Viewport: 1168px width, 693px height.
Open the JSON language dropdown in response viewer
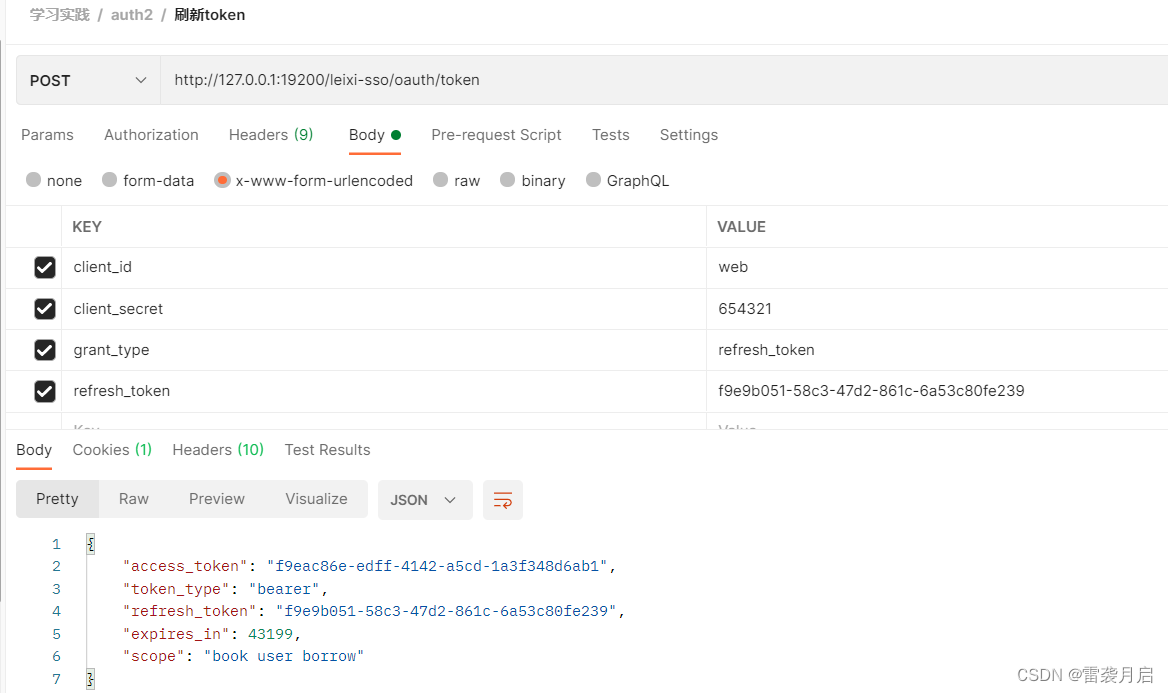click(424, 499)
